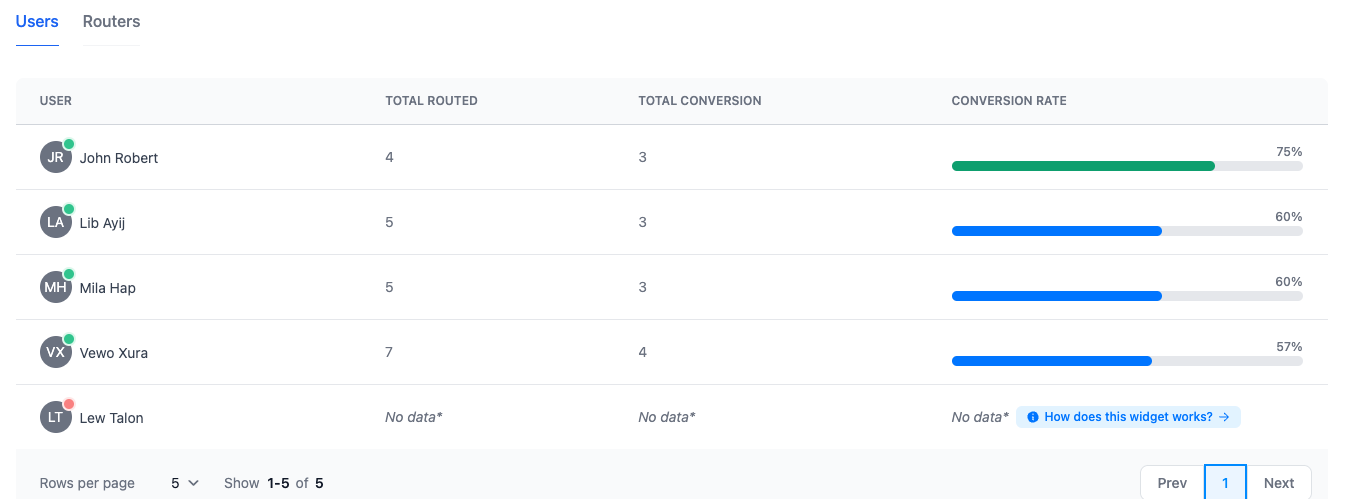The image size is (1363, 499).
Task: Click the arrow icon after widget help text
Action: pyautogui.click(x=1224, y=417)
